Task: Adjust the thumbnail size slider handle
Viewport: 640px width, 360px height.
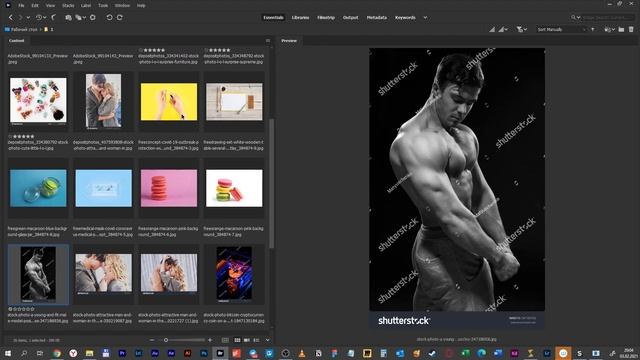Action: (166, 340)
